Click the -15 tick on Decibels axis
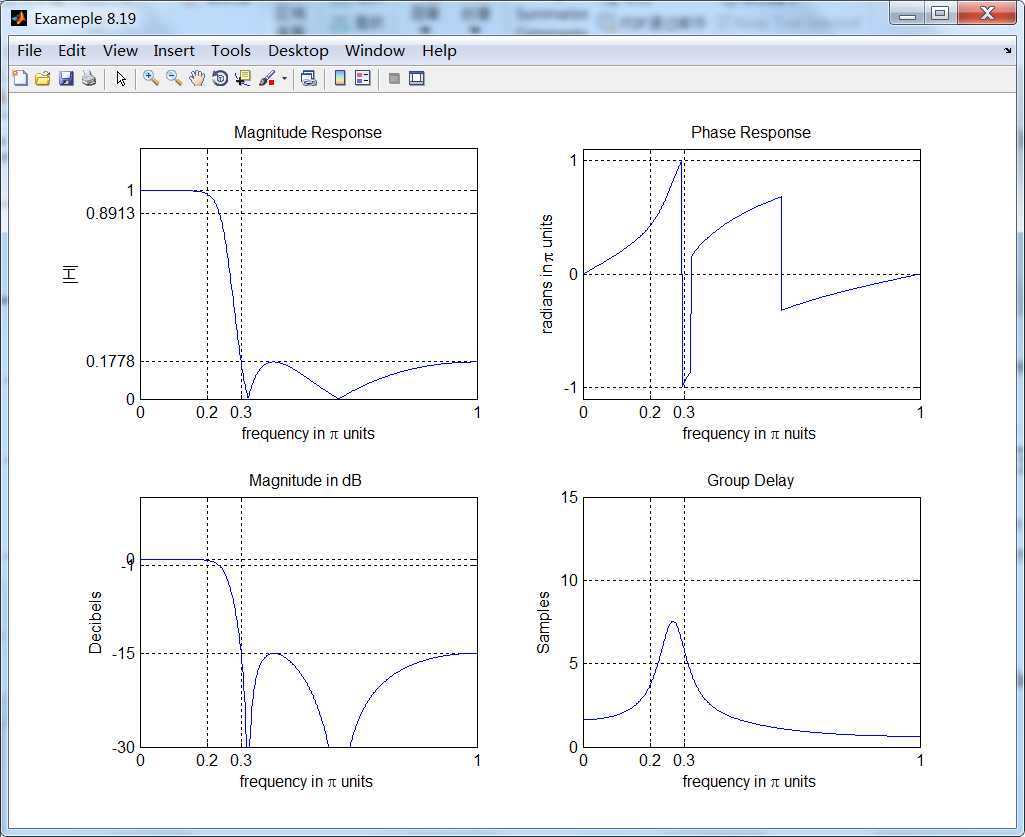The width and height of the screenshot is (1025, 837). [x=123, y=653]
